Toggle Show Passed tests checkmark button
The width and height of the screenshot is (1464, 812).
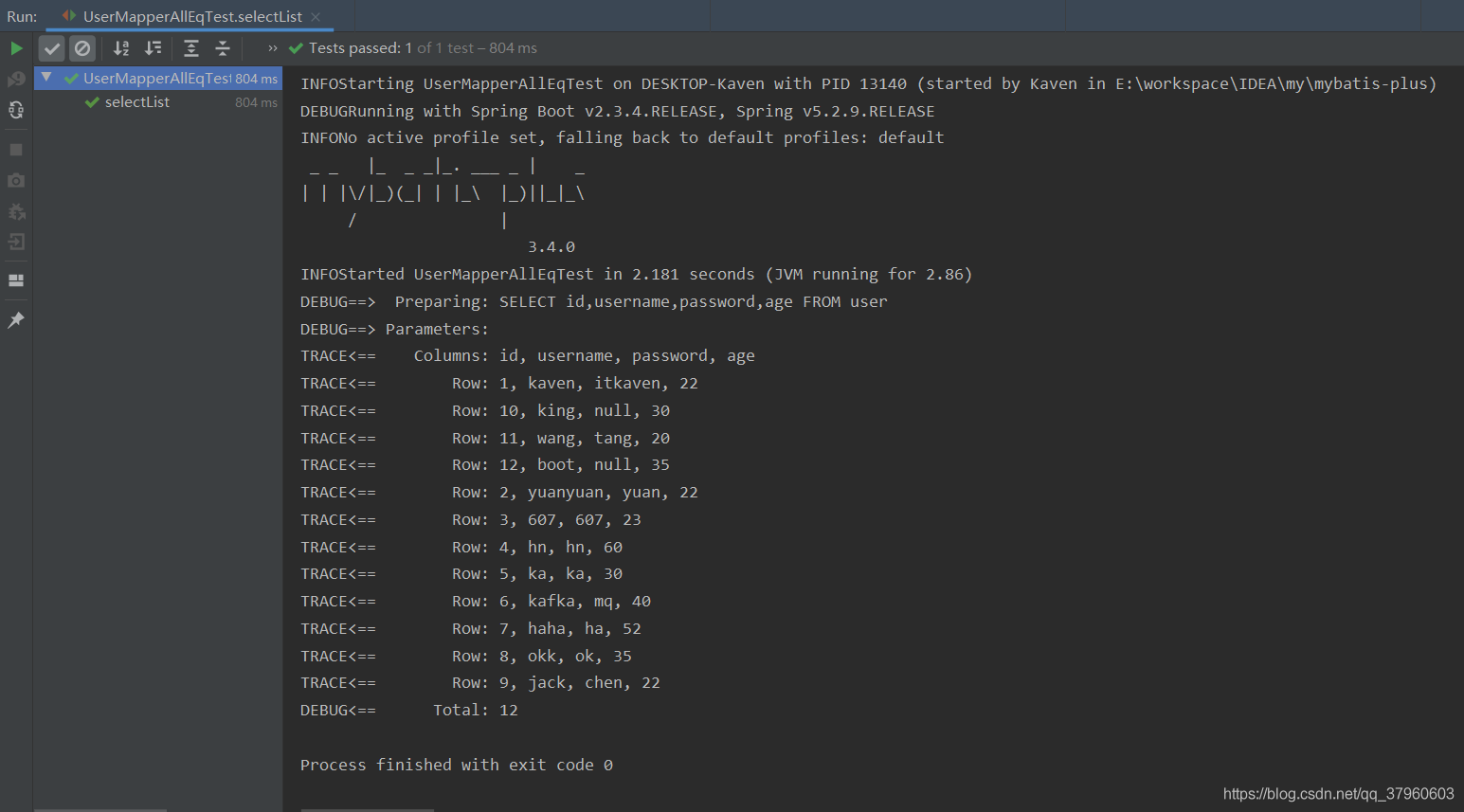[x=52, y=48]
